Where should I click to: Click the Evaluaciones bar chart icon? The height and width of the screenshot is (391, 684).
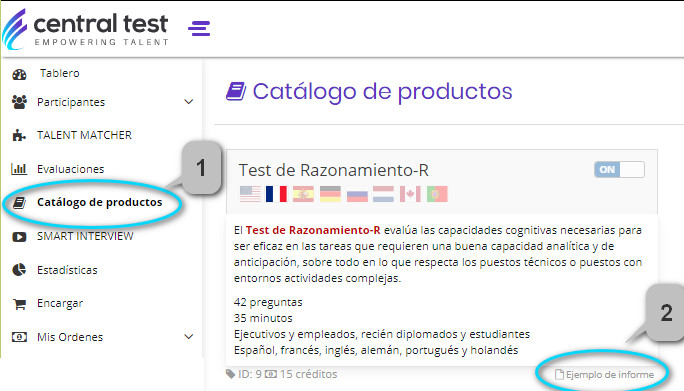pos(19,168)
